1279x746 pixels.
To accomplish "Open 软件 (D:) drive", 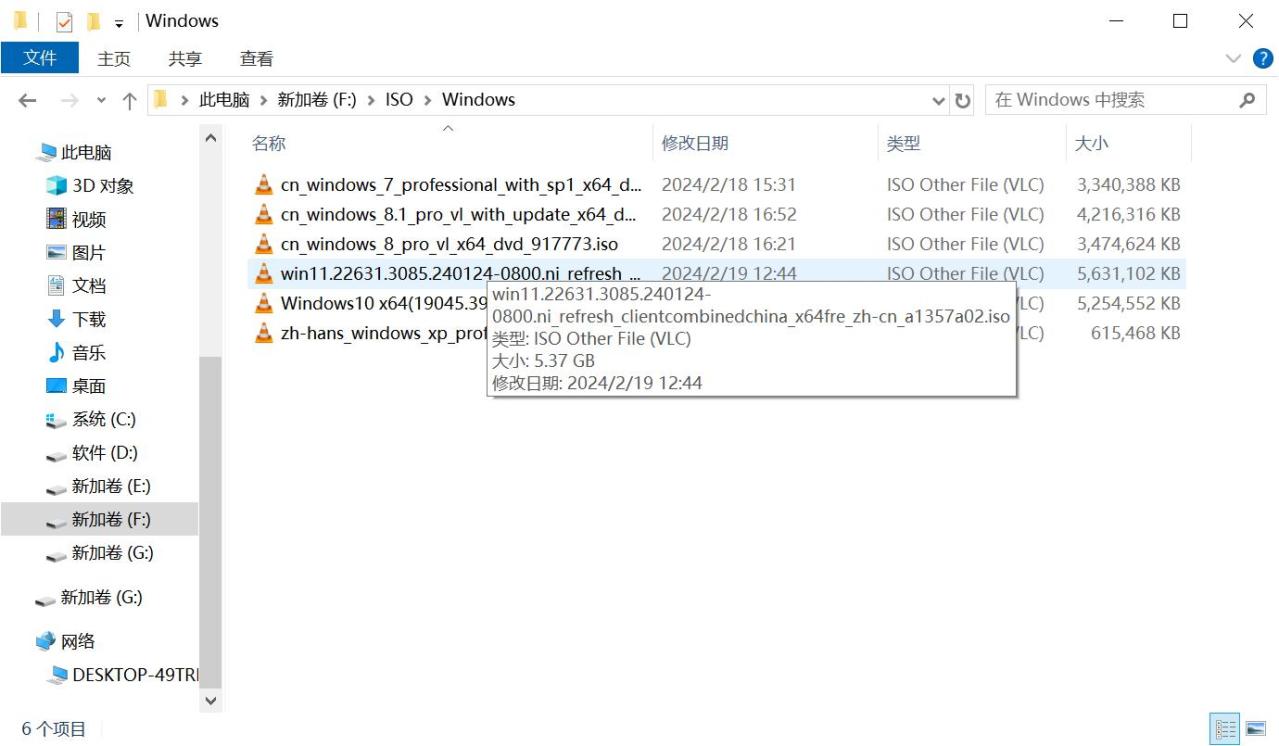I will (x=105, y=453).
